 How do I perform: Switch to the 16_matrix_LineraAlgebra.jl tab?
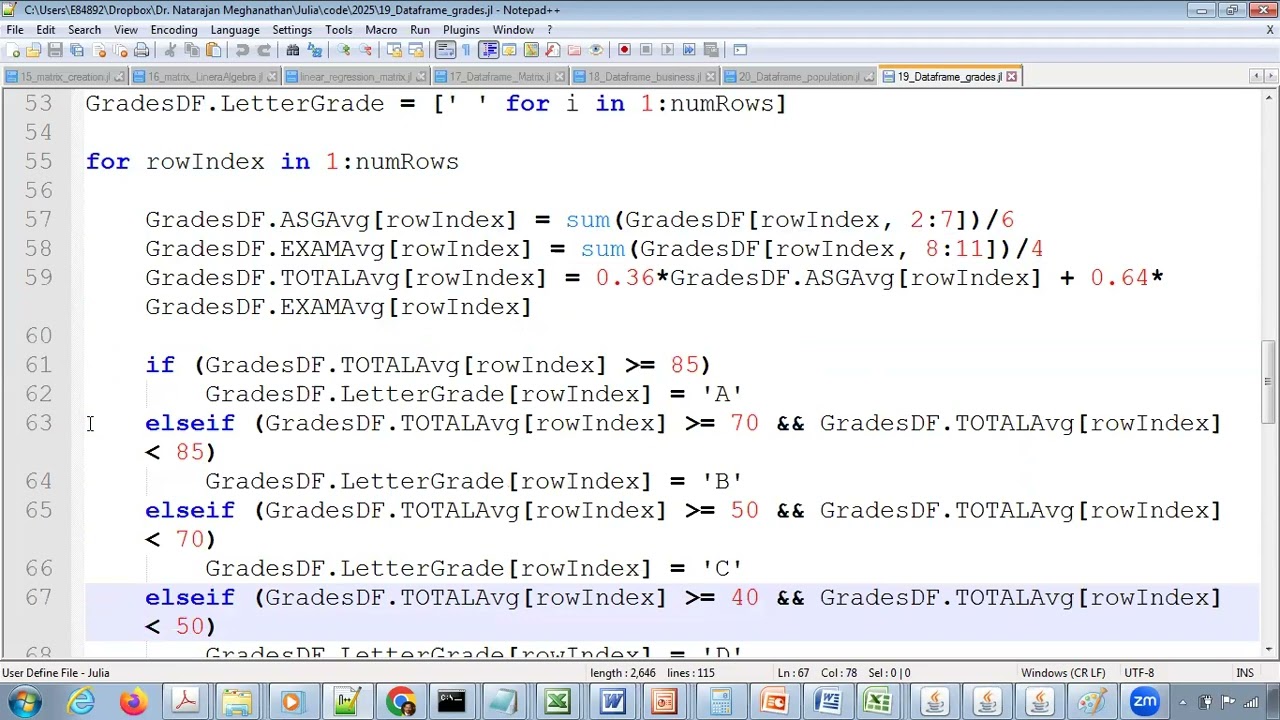(205, 77)
